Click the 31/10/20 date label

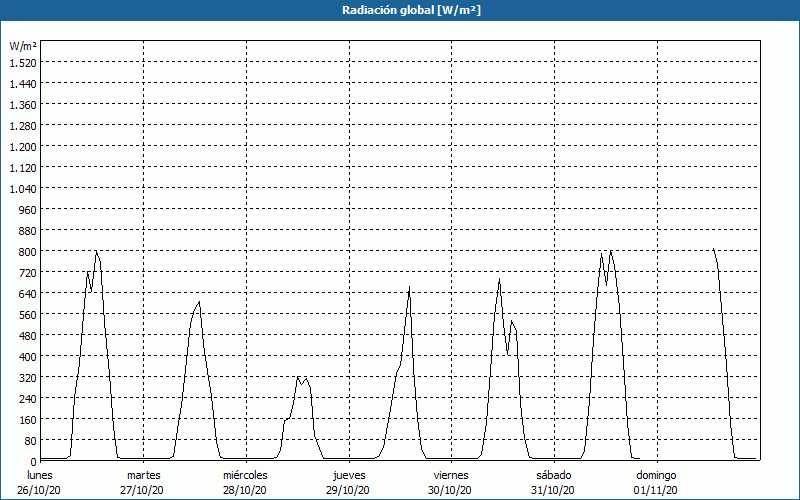click(x=553, y=490)
